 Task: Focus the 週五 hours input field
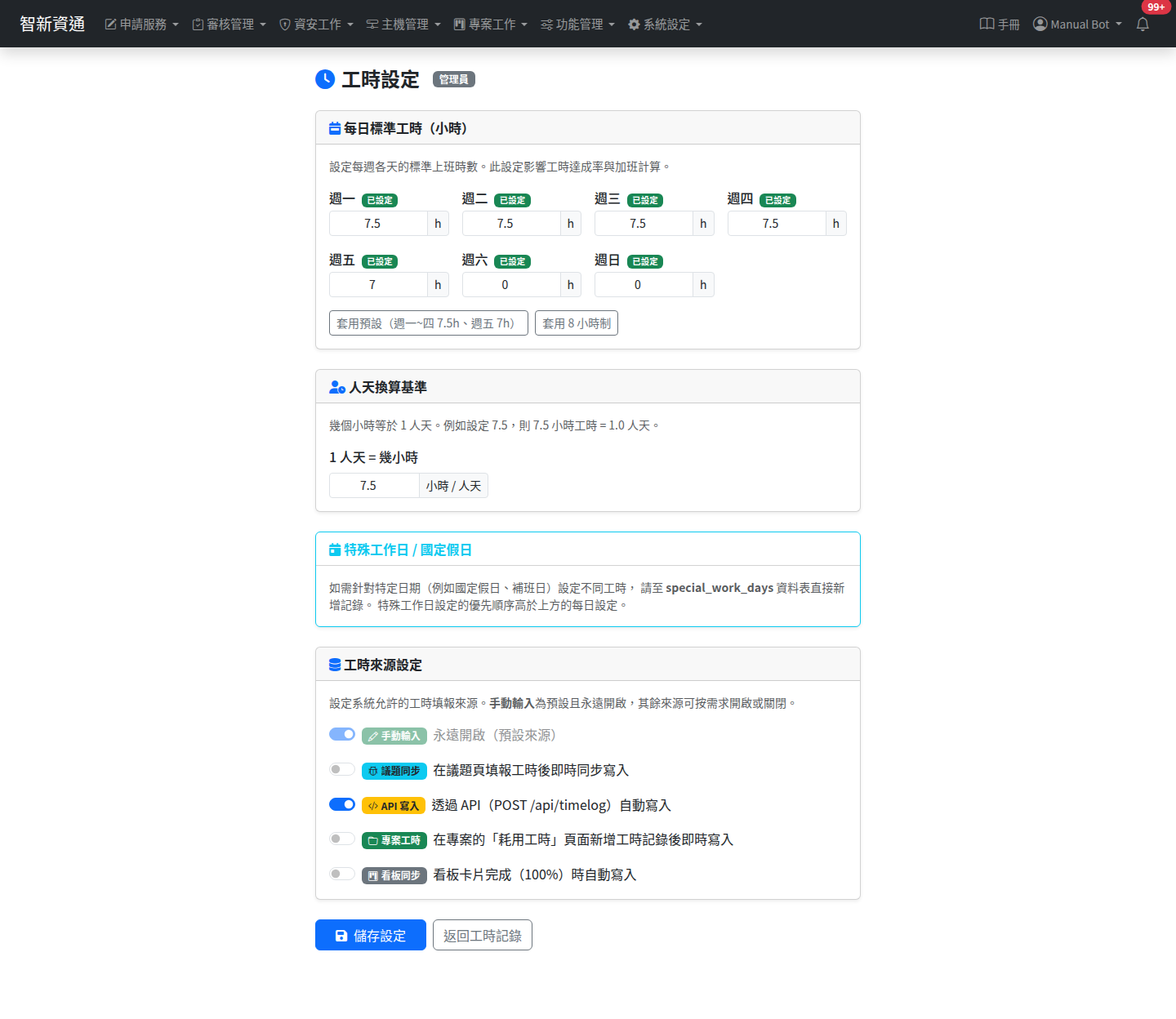click(378, 285)
